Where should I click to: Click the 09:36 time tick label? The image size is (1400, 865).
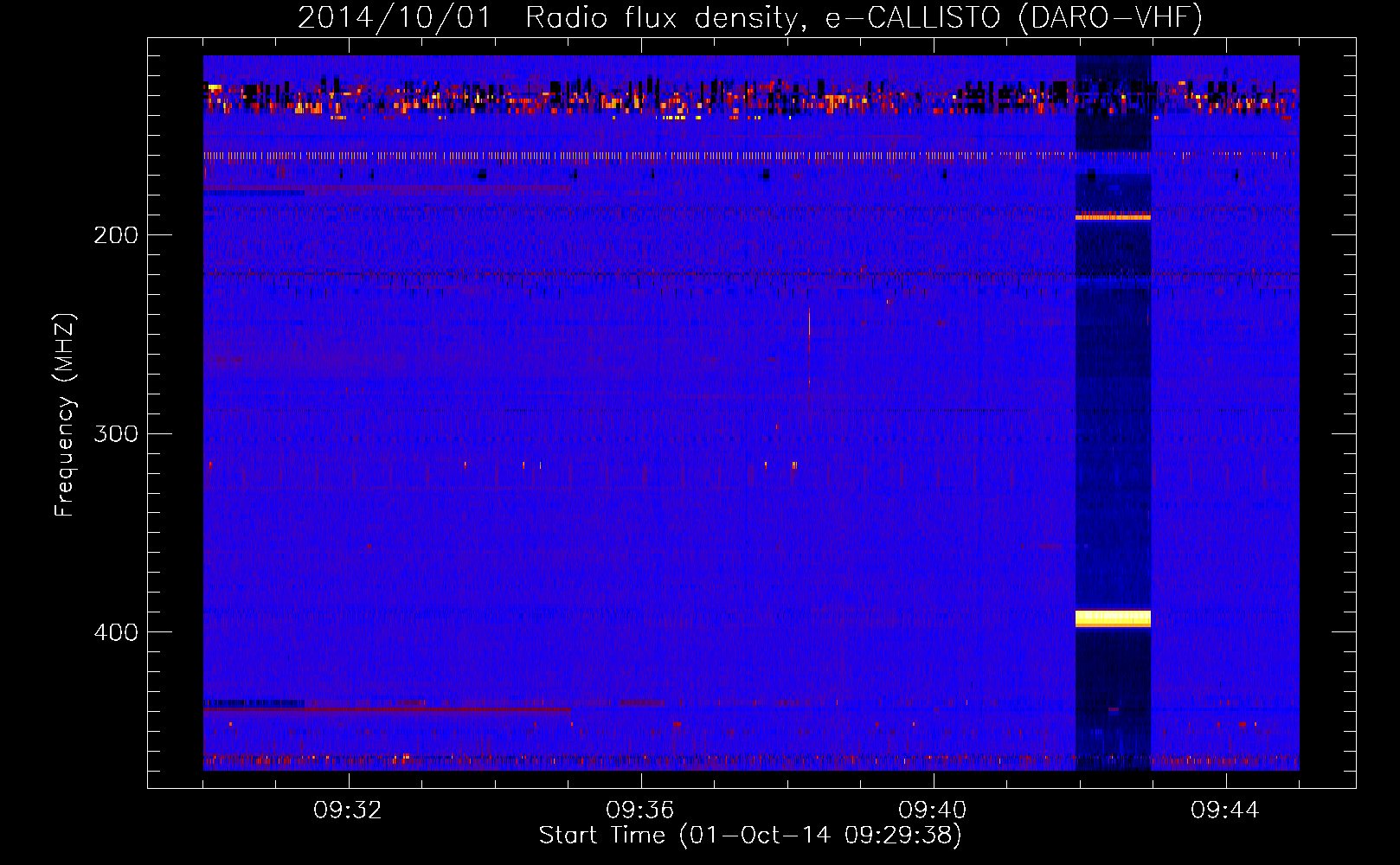pyautogui.click(x=640, y=811)
